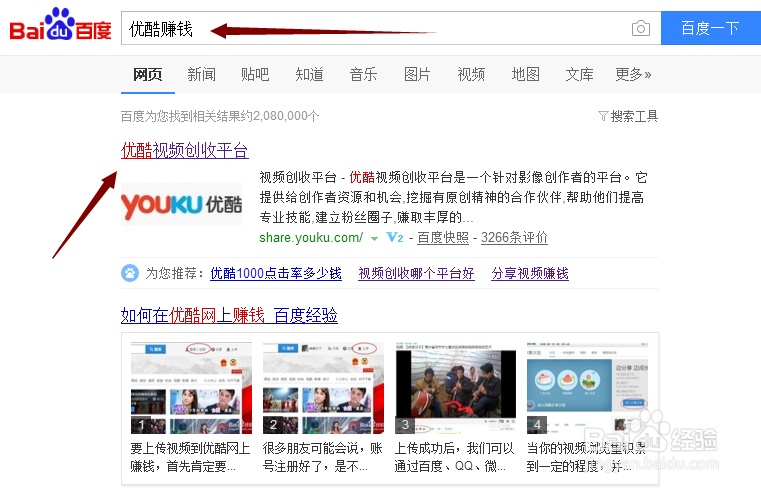Viewport: 761px width, 490px height.
Task: Click caption 要上传视频到优酷网上赚钱
Action: 190,457
